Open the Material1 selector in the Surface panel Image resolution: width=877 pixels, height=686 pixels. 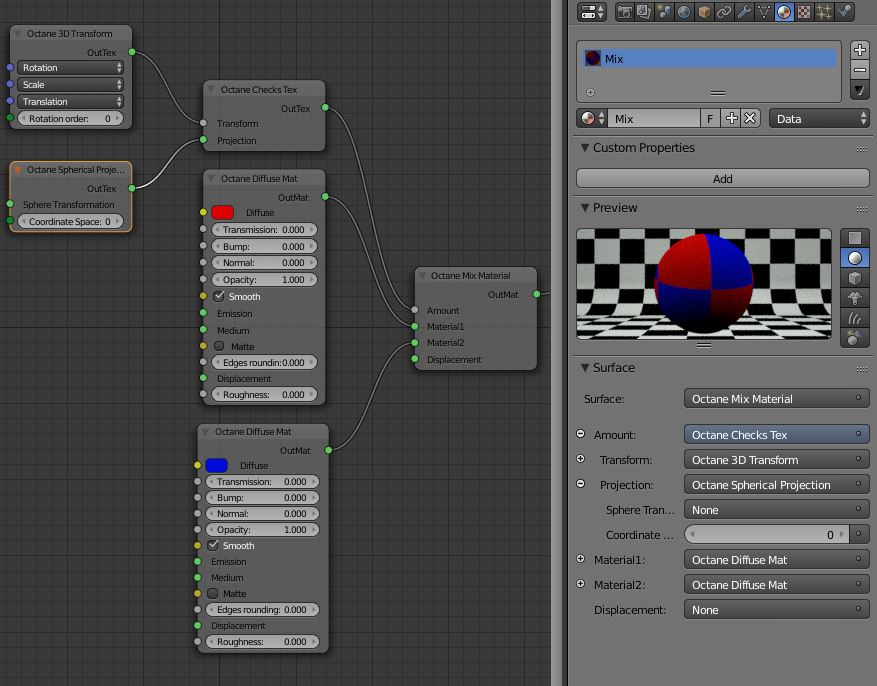[x=775, y=560]
